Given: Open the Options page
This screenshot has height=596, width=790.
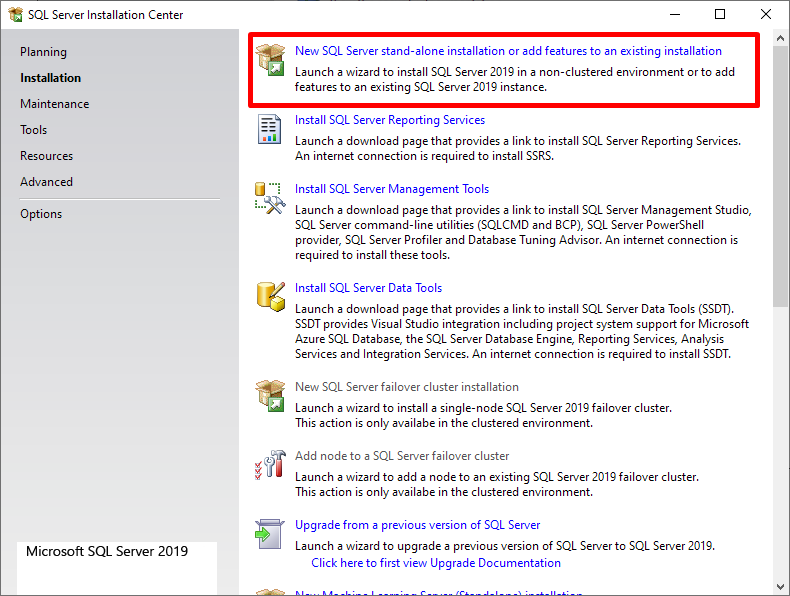Looking at the screenshot, I should 41,214.
